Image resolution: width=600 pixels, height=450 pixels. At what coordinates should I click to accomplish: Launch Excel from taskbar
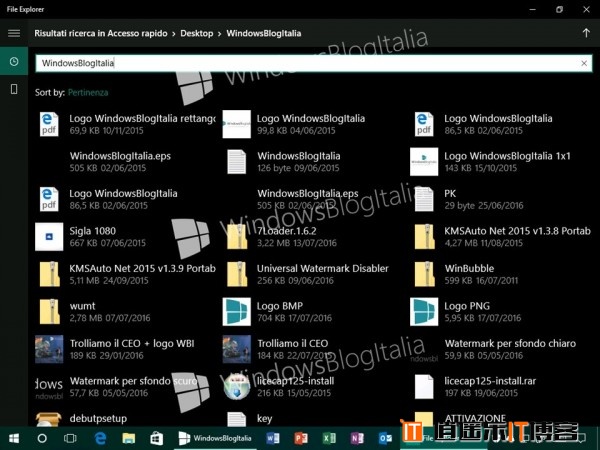pyautogui.click(x=329, y=439)
